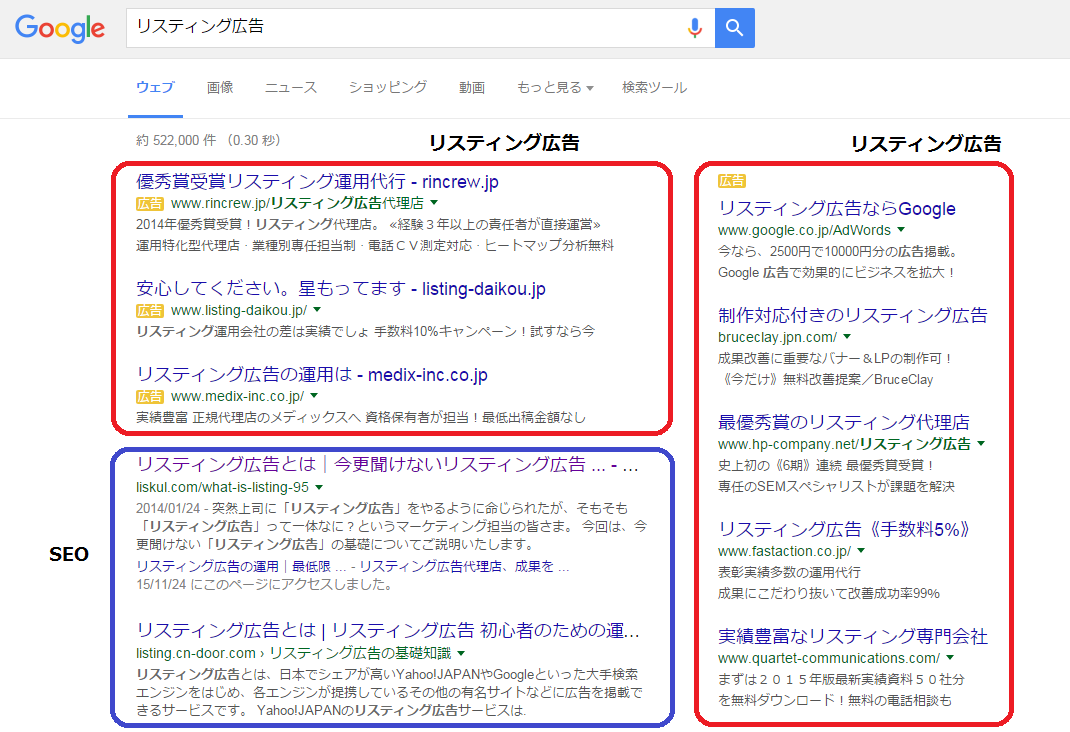Click the medix-inc.co.jp ad 広告 badge
The width and height of the screenshot is (1070, 732).
coord(149,396)
